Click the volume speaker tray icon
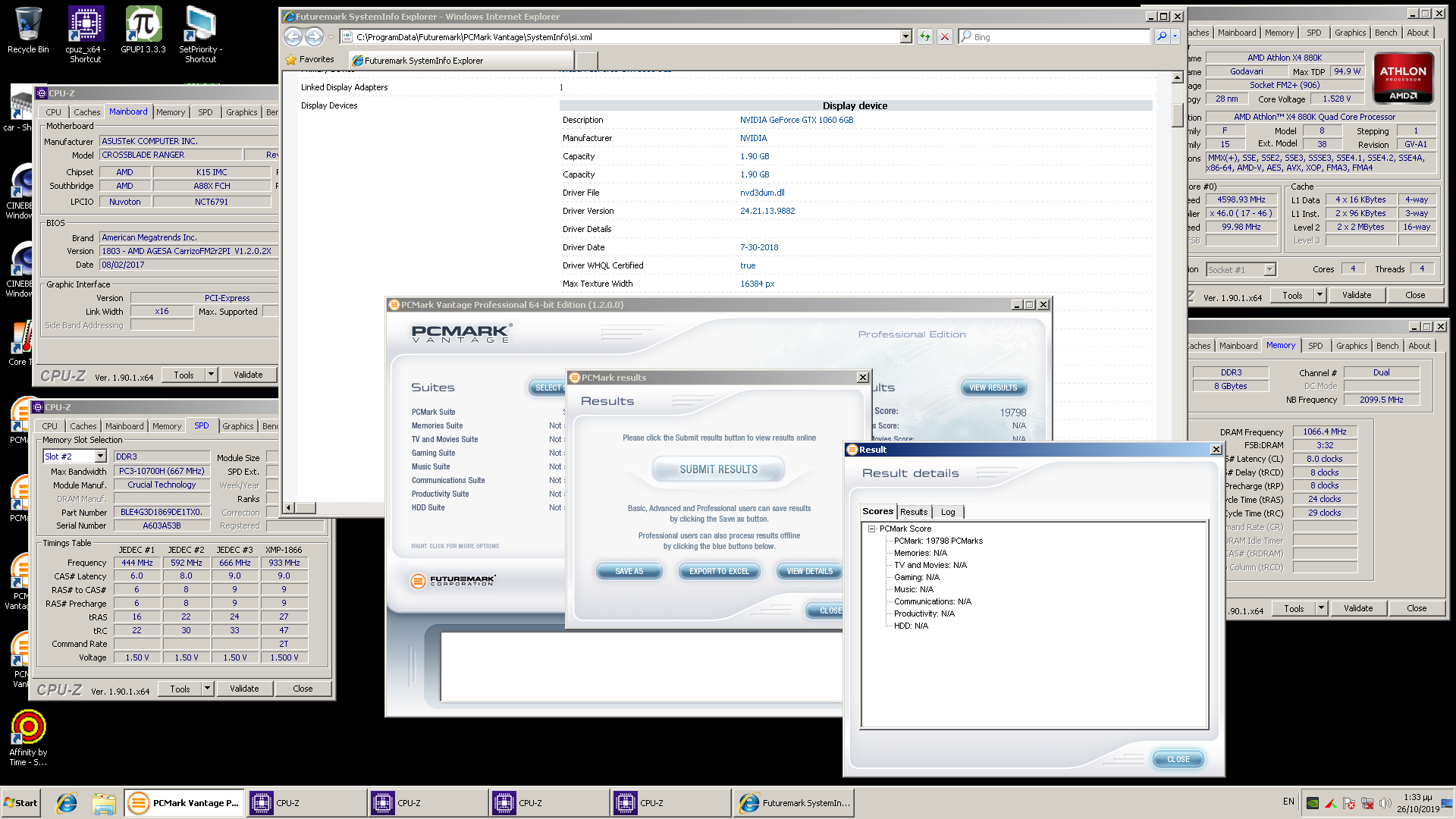The image size is (1456, 819). [1385, 803]
